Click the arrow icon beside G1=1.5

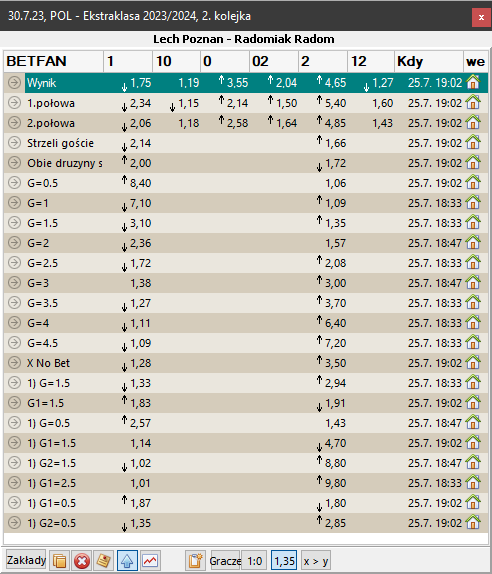coord(14,403)
